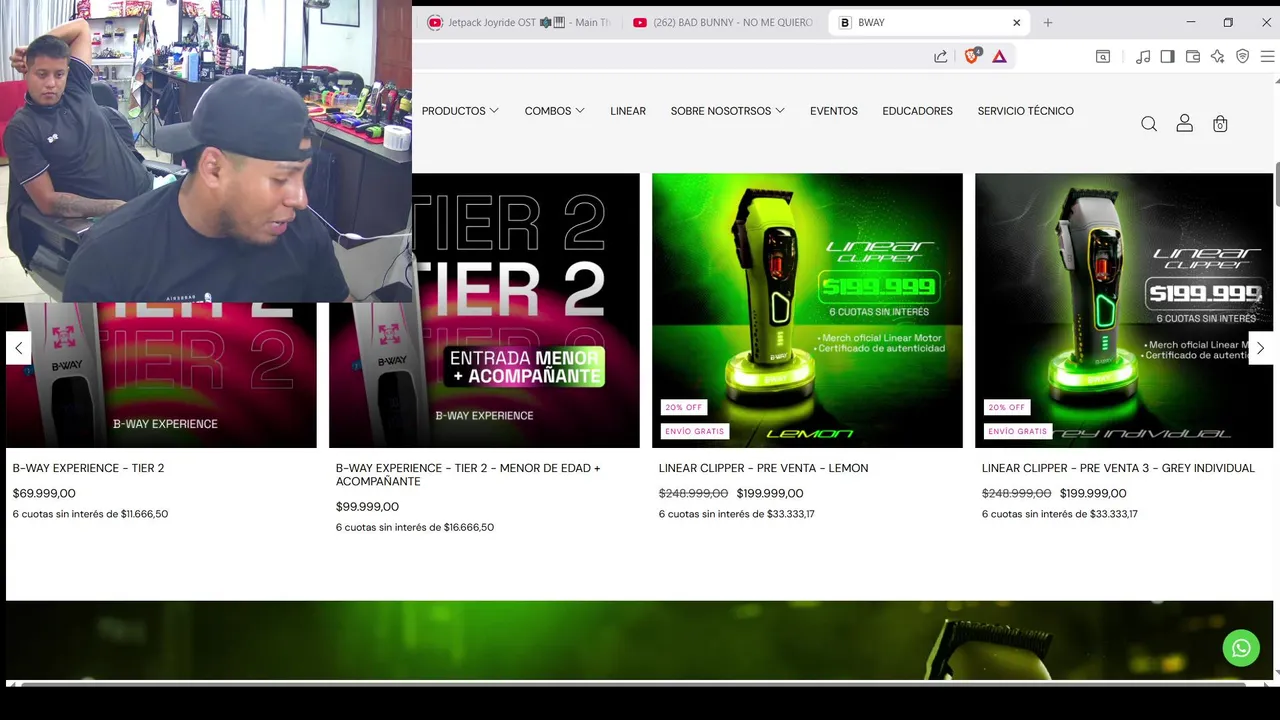The height and width of the screenshot is (720, 1280).
Task: Click the $99.999,00 price text
Action: pos(367,507)
